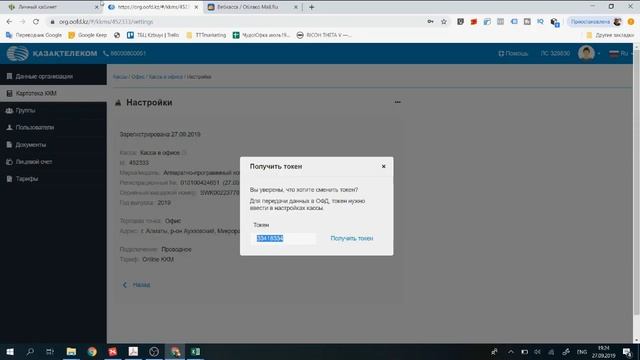The image size is (640, 360).
Task: Click the volume icon in tray
Action: click(x=538, y=352)
